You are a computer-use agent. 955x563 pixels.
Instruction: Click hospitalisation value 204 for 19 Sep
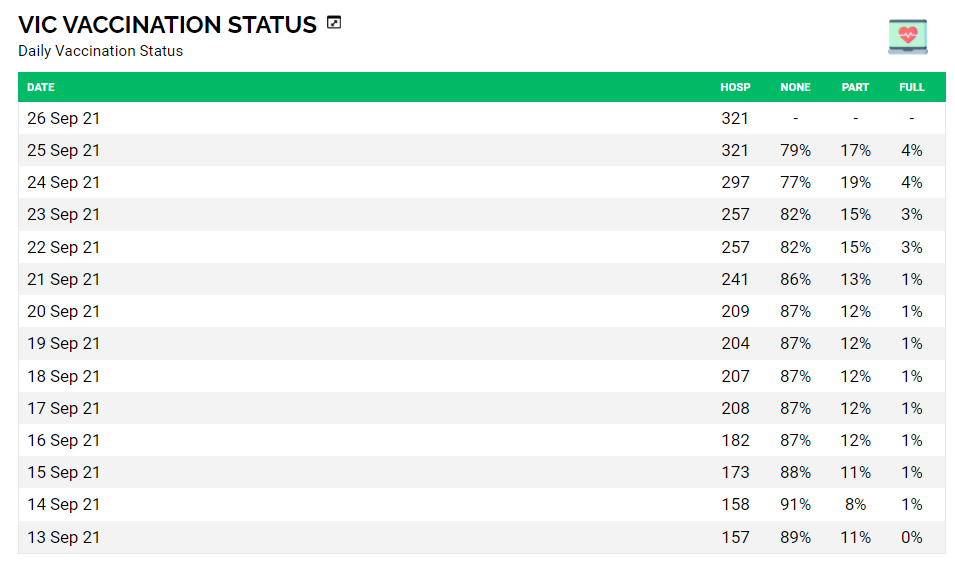735,343
